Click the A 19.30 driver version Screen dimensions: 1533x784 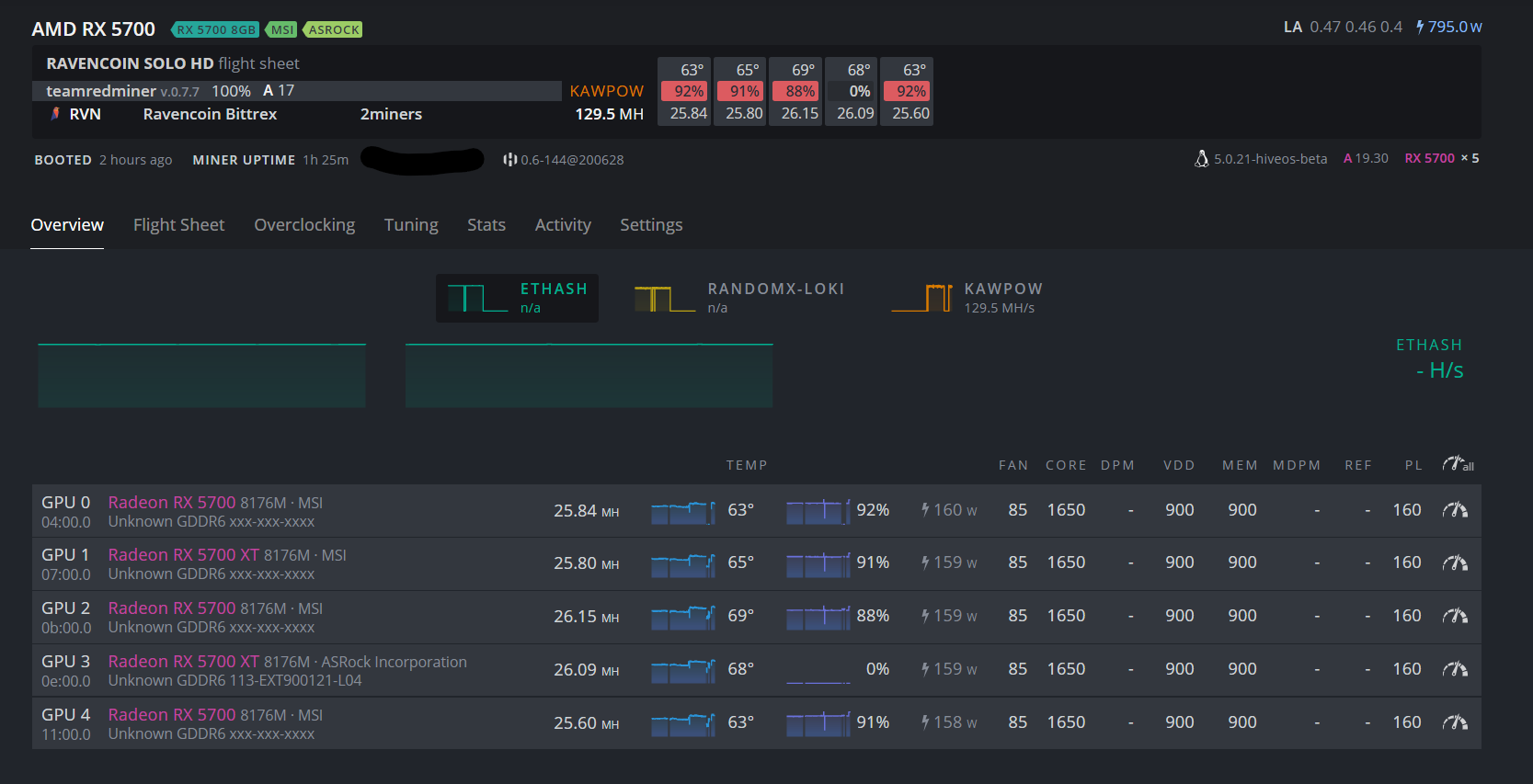pos(1366,158)
